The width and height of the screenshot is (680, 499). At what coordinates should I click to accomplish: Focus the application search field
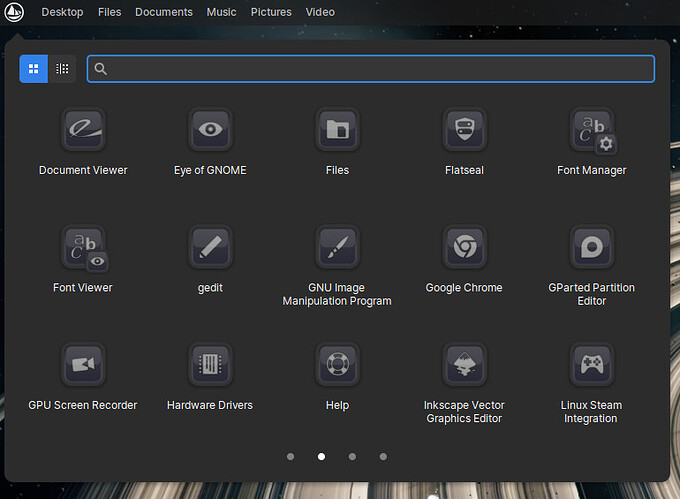[x=371, y=68]
